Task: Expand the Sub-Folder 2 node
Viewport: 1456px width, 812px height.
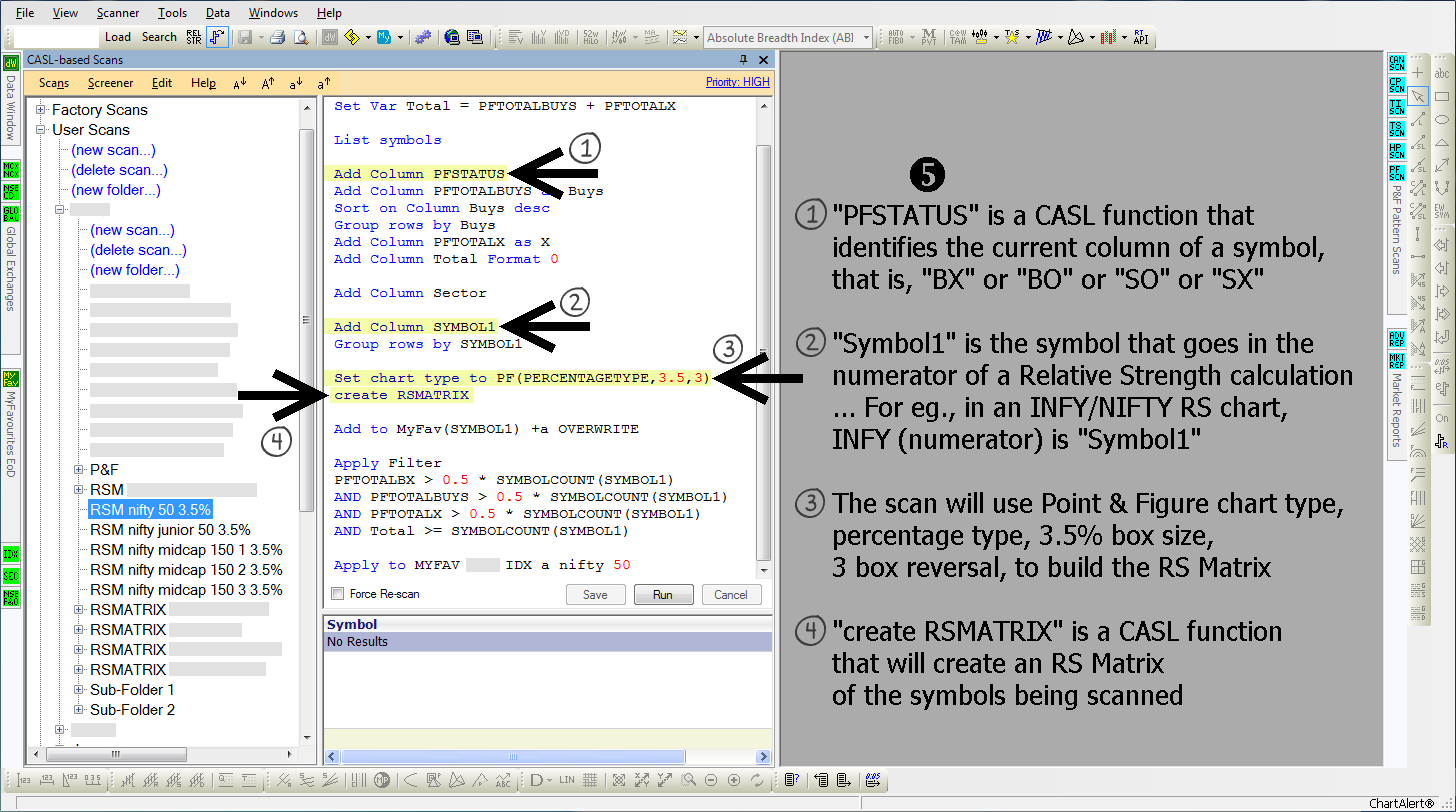Action: [x=79, y=710]
